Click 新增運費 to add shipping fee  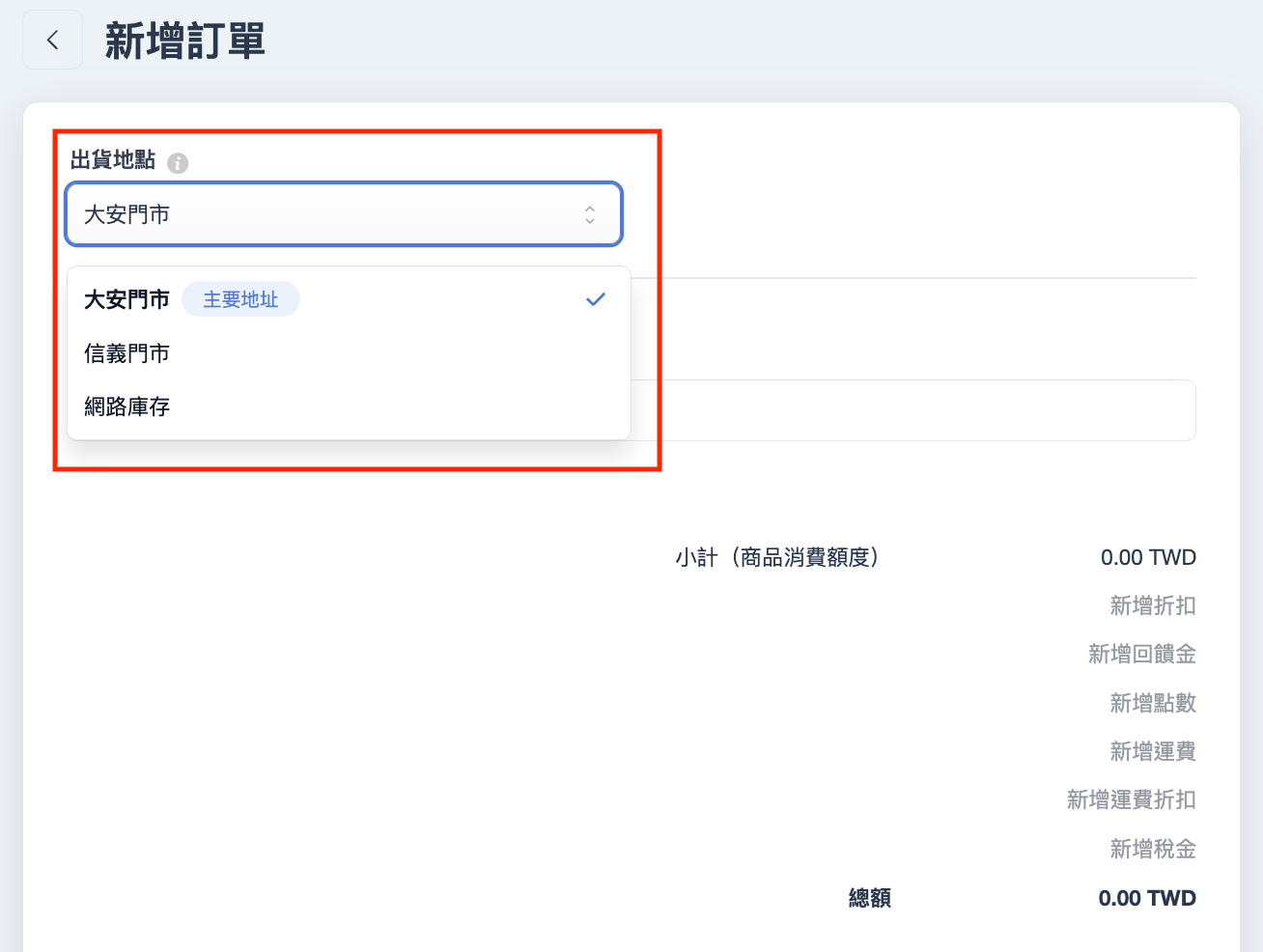tap(1152, 751)
